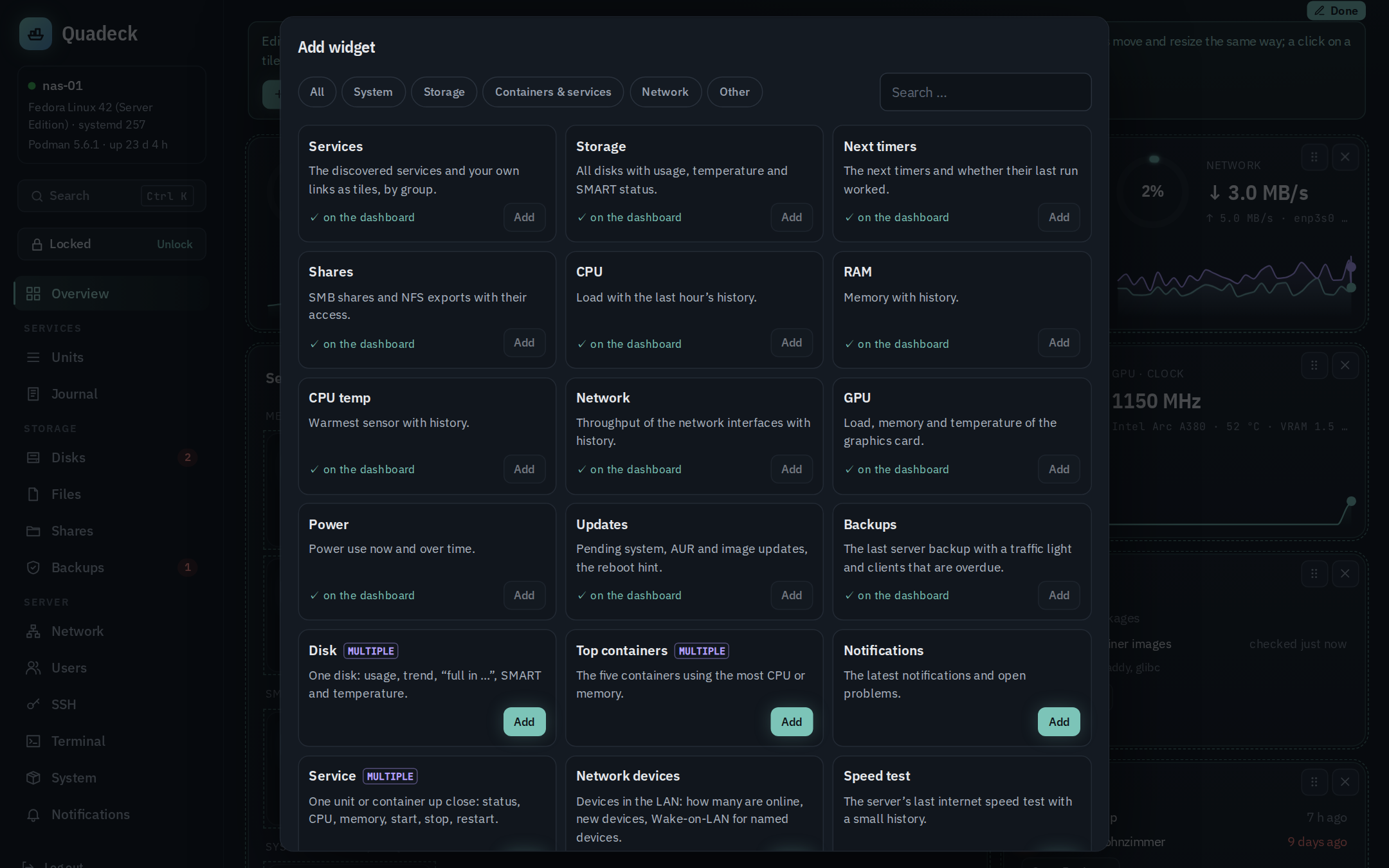Click Add on the Backups card

tap(1058, 595)
